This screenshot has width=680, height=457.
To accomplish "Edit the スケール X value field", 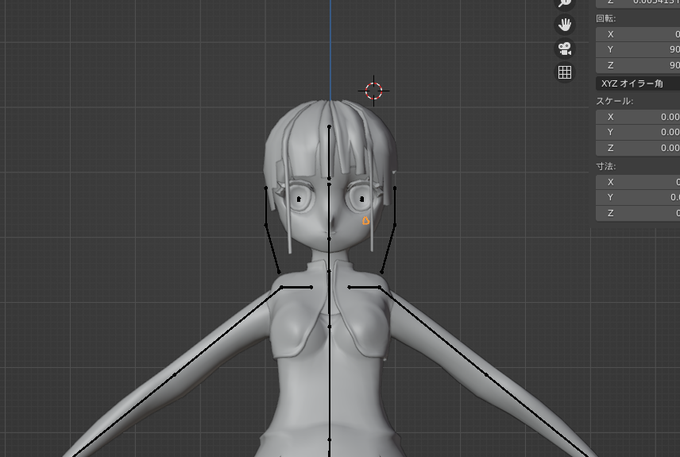I will pos(638,117).
